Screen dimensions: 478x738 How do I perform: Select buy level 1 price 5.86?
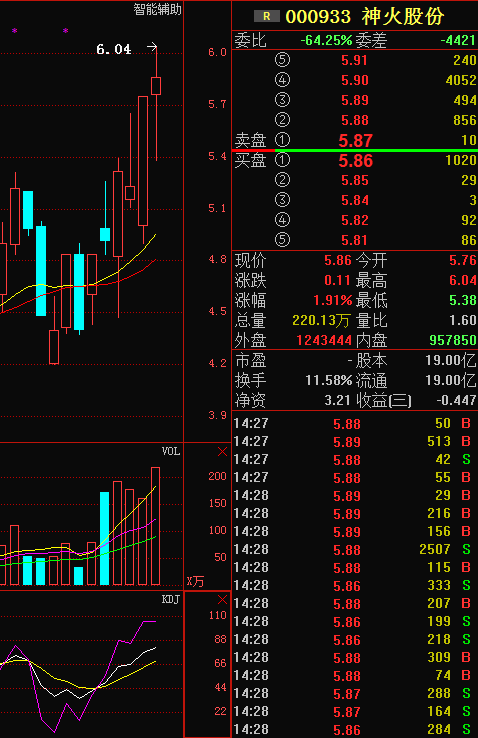point(356,160)
